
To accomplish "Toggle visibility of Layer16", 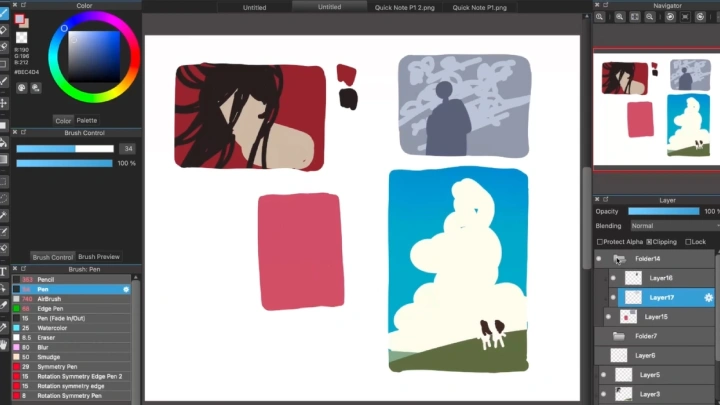I will pyautogui.click(x=613, y=278).
